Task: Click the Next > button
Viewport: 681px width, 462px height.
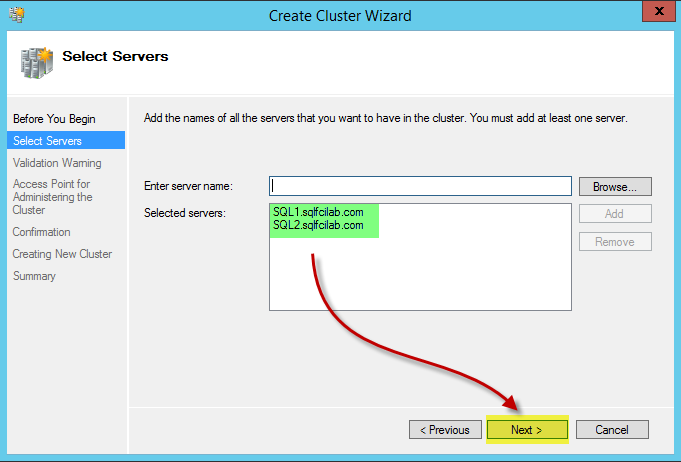Action: click(527, 430)
